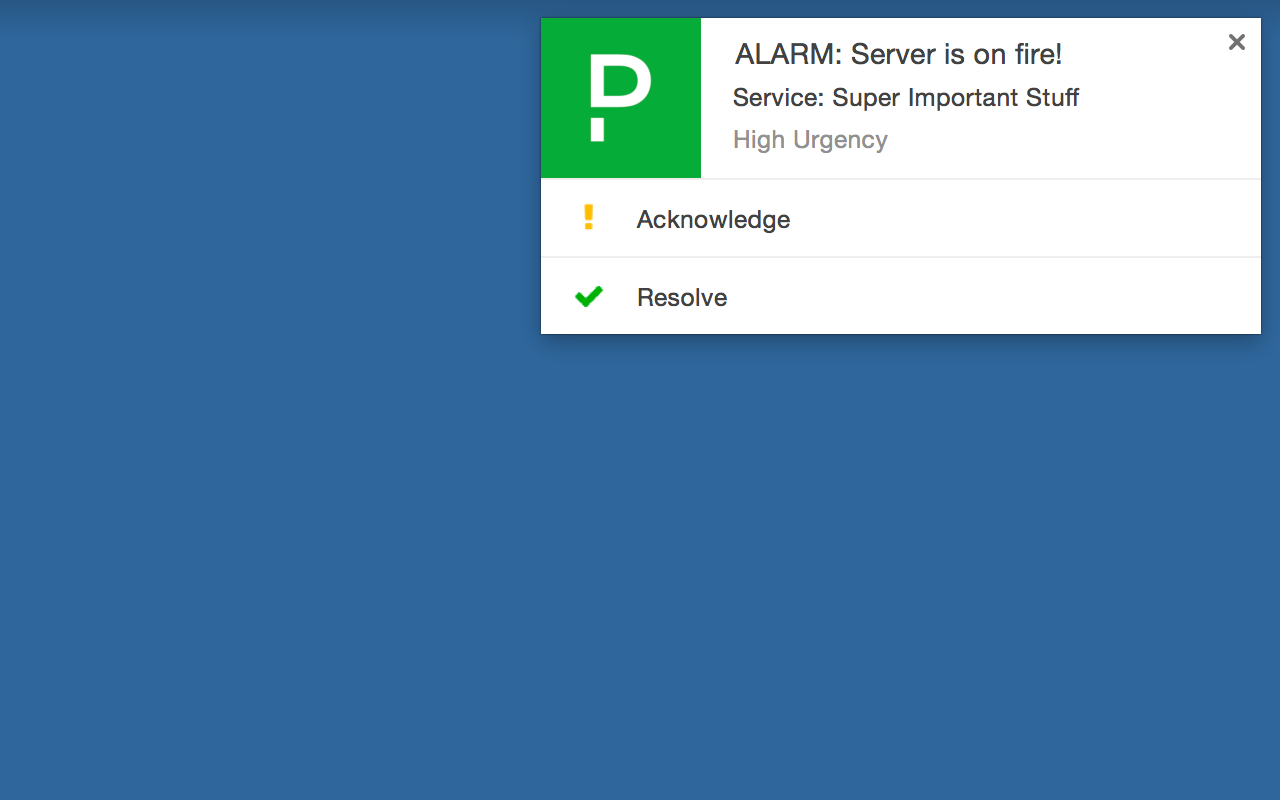Select the Acknowledge action row

coord(900,218)
